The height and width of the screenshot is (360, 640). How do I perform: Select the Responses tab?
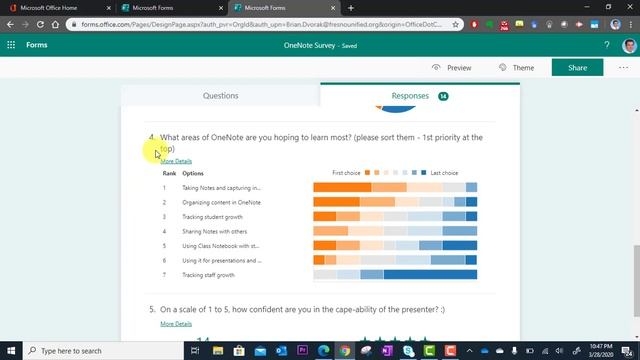click(420, 96)
